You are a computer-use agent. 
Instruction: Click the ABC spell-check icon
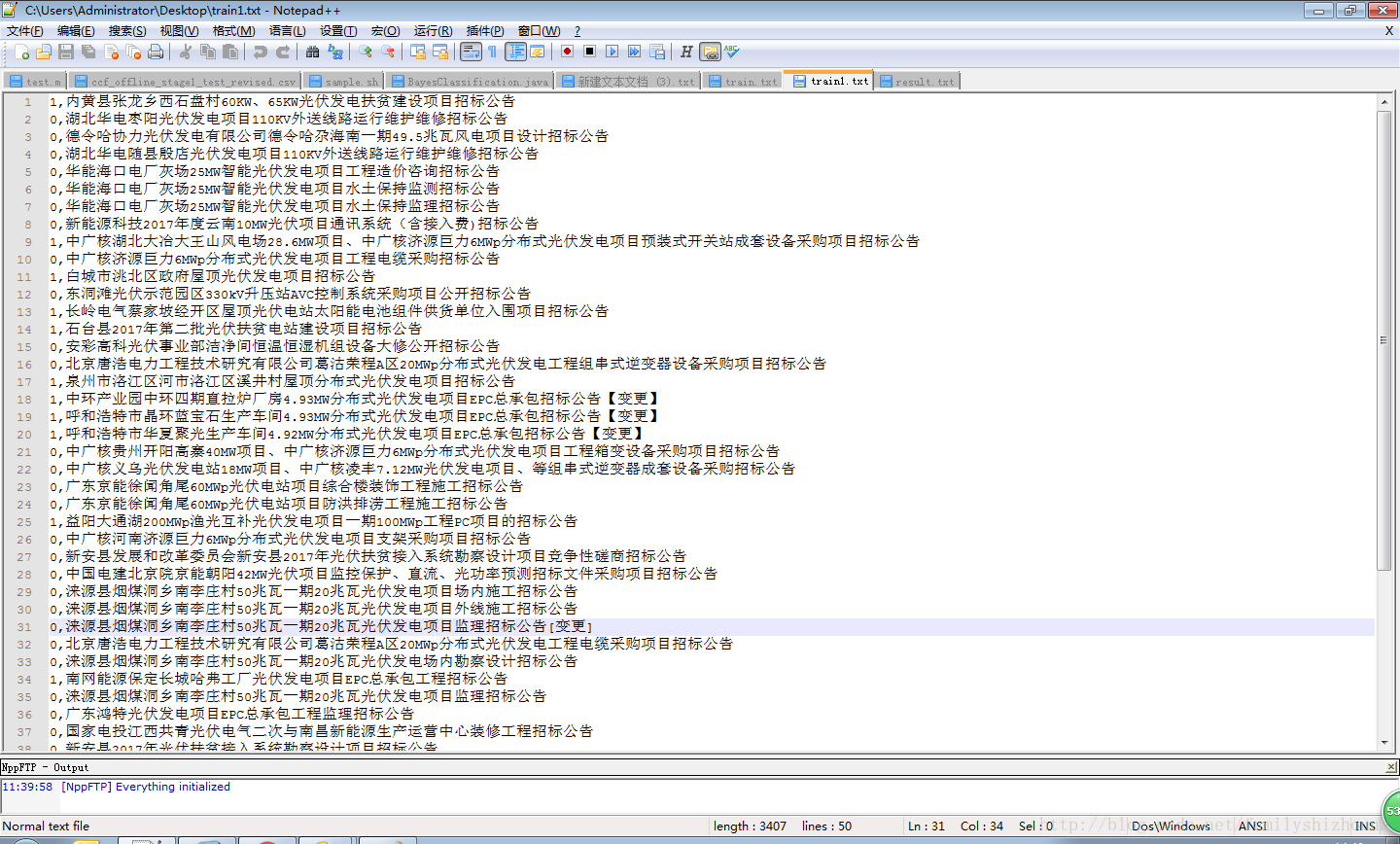[731, 52]
